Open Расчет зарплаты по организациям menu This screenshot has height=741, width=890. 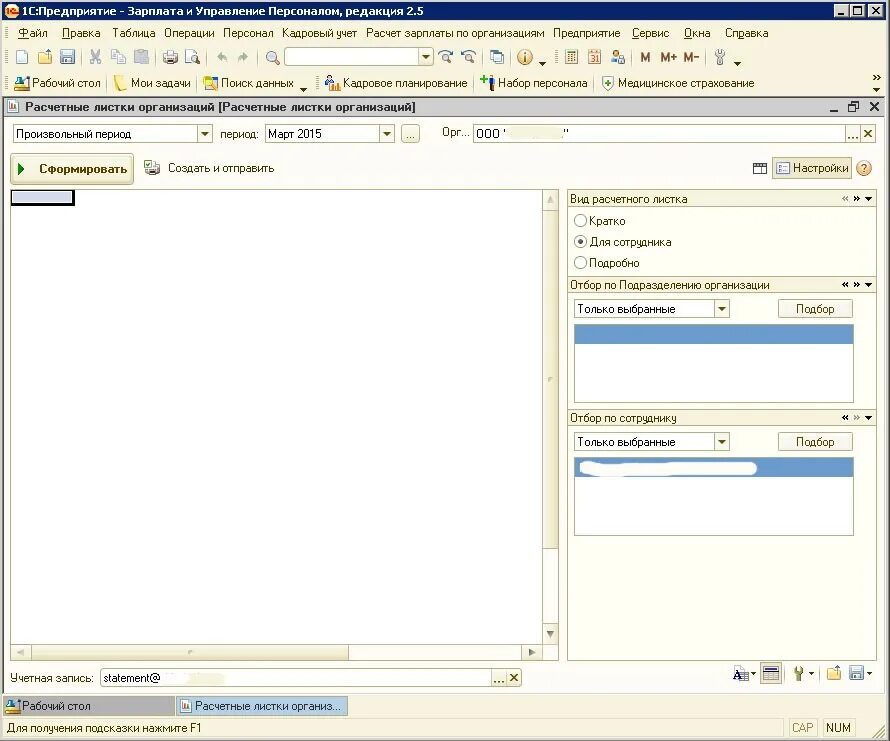point(455,33)
